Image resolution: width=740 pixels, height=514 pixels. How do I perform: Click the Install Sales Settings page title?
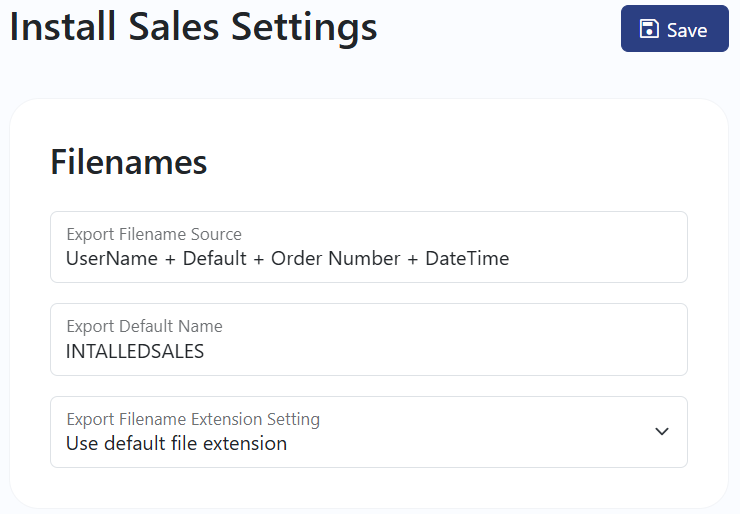[193, 27]
